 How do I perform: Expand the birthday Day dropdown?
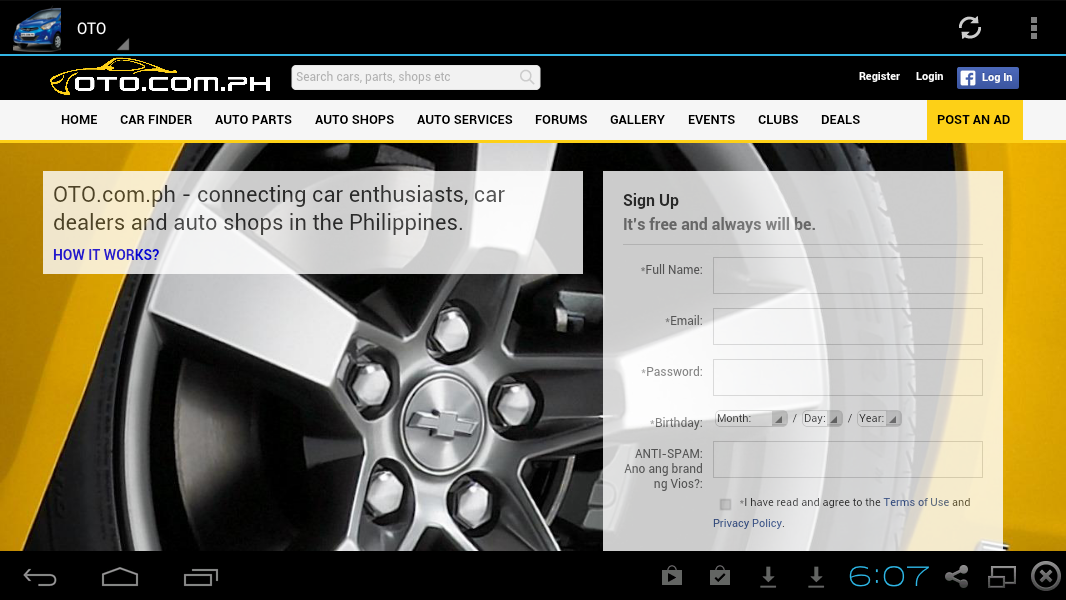pyautogui.click(x=822, y=419)
